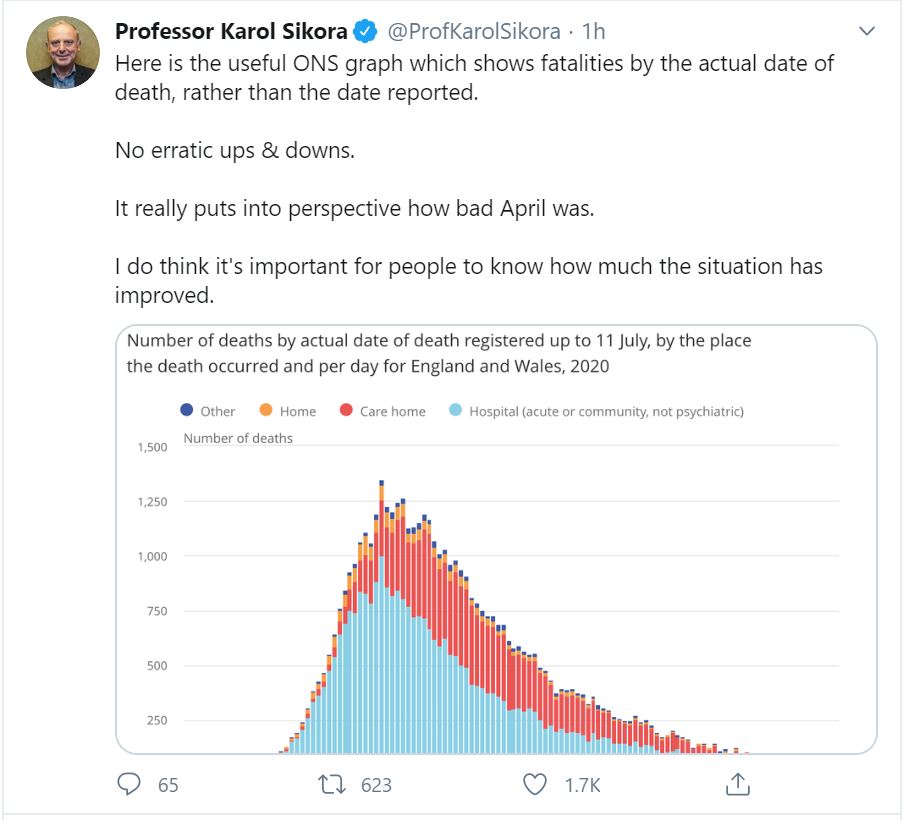Click the reply speech bubble icon
The image size is (907, 820).
129,784
